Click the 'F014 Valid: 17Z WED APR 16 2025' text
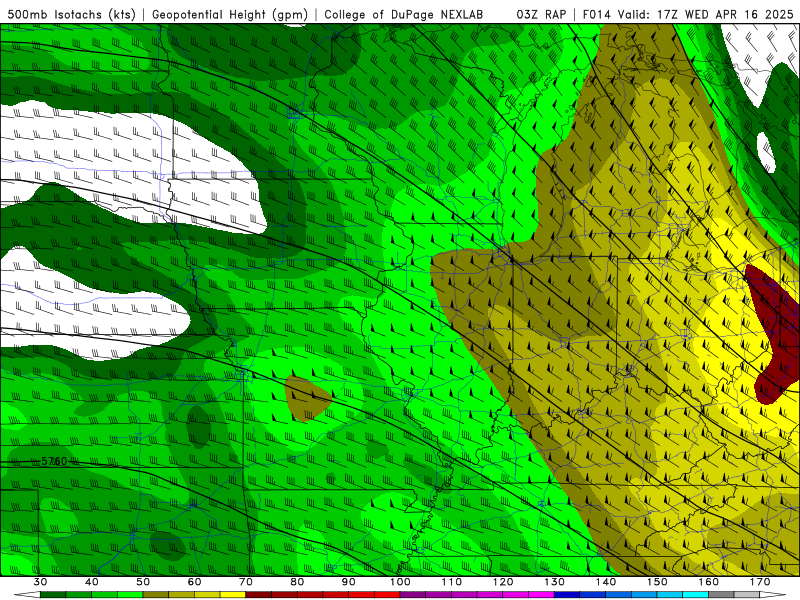800x600 pixels. click(688, 15)
